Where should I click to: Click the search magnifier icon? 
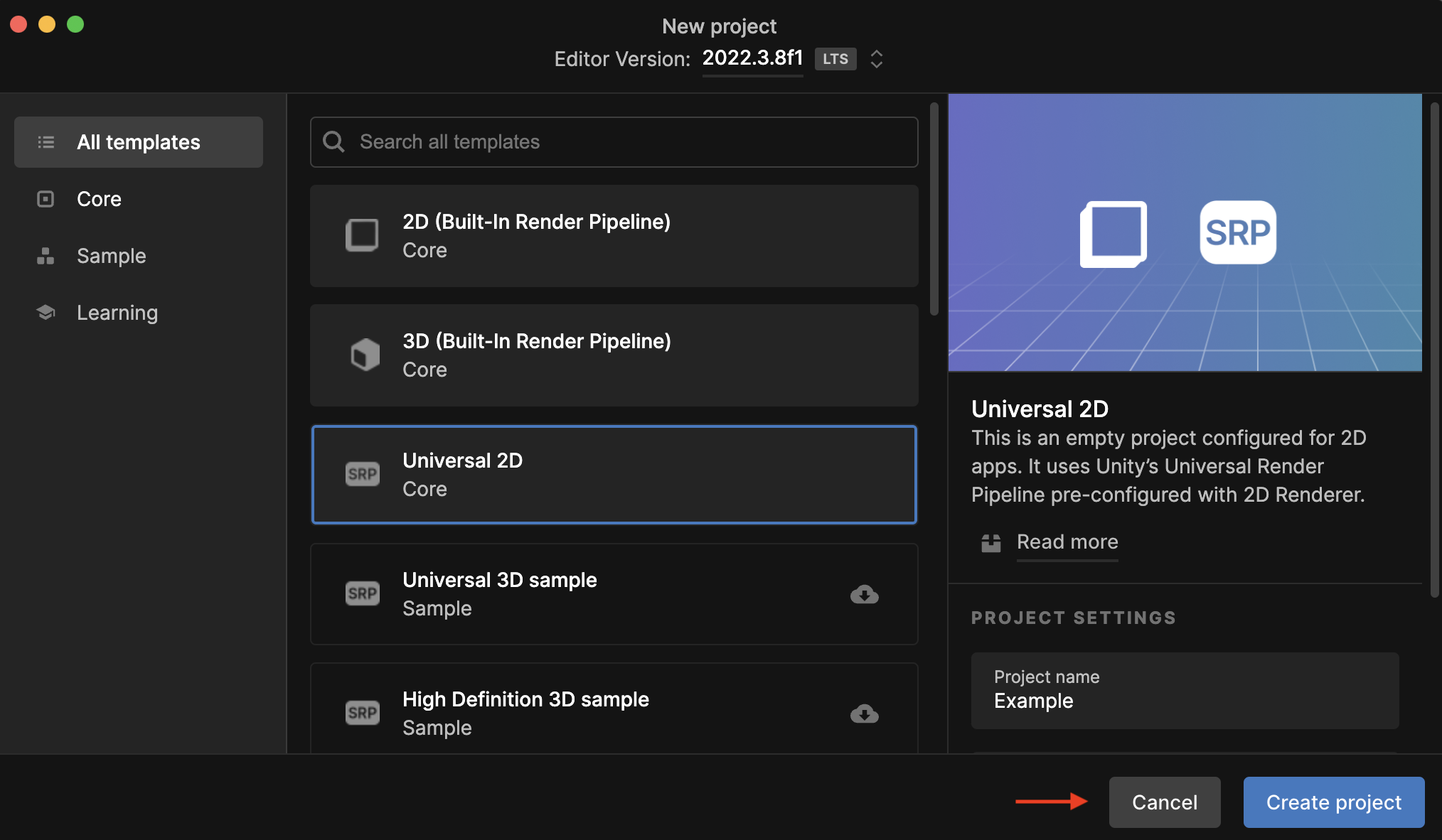(333, 142)
